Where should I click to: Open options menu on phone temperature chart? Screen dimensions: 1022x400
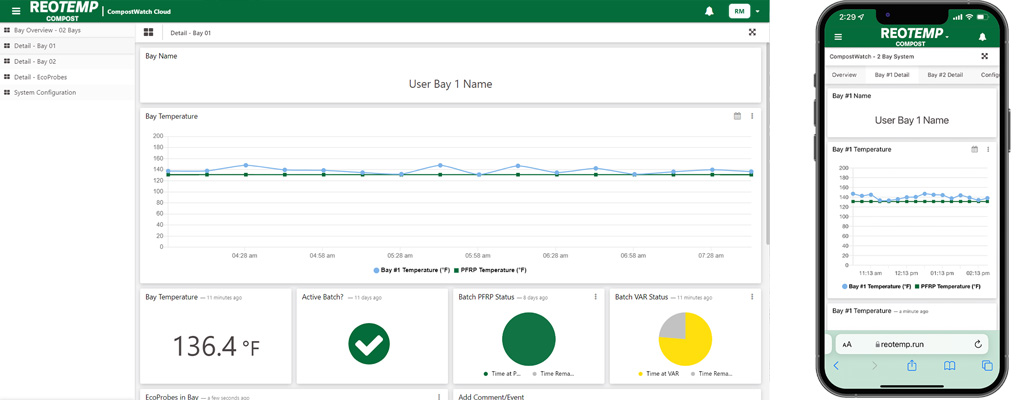pyautogui.click(x=988, y=149)
